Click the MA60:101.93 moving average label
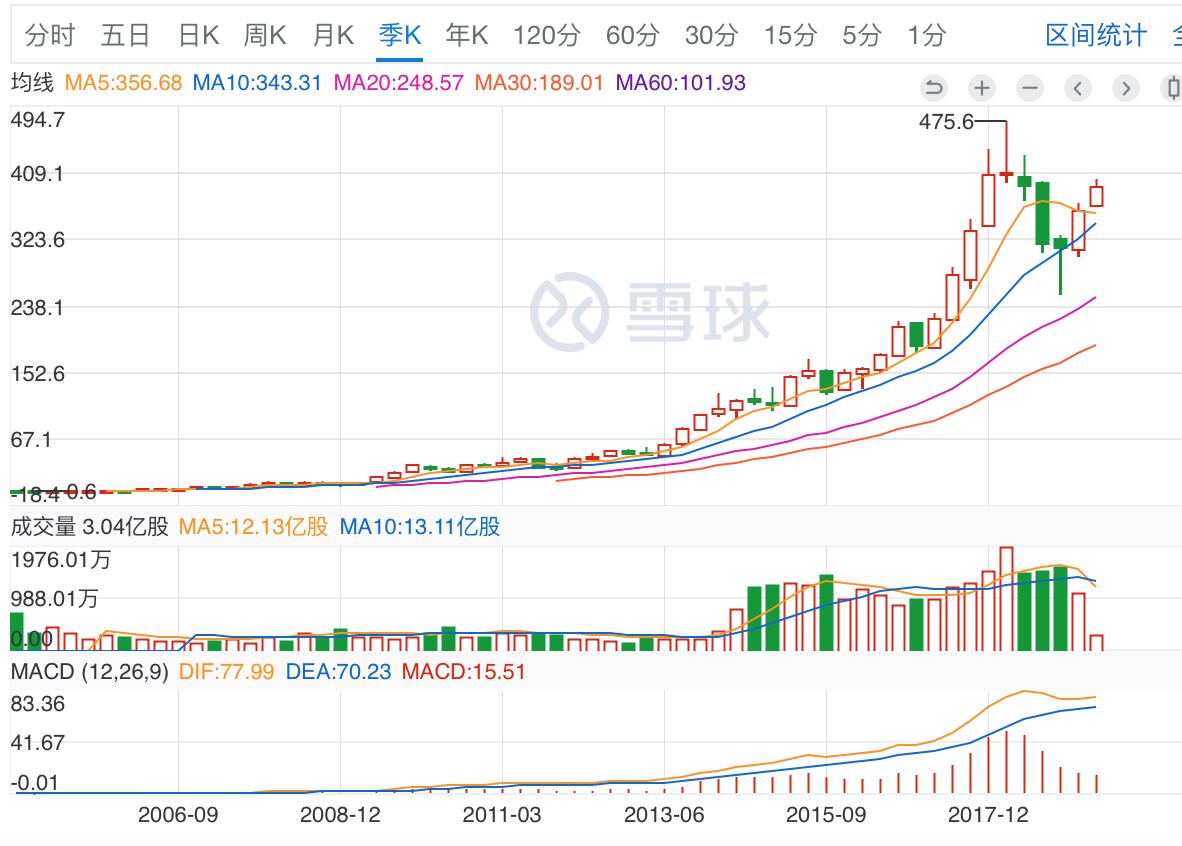 pos(680,83)
